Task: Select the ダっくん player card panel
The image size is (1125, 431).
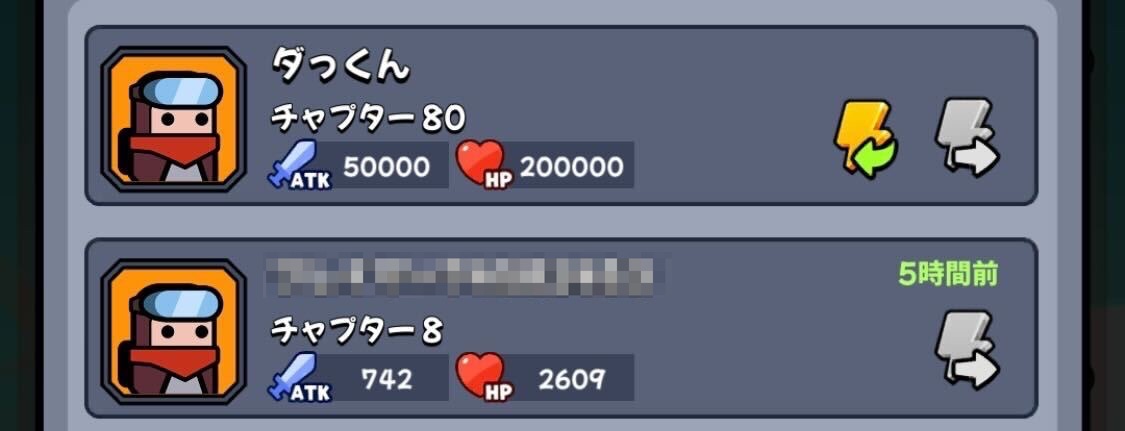Action: (561, 115)
